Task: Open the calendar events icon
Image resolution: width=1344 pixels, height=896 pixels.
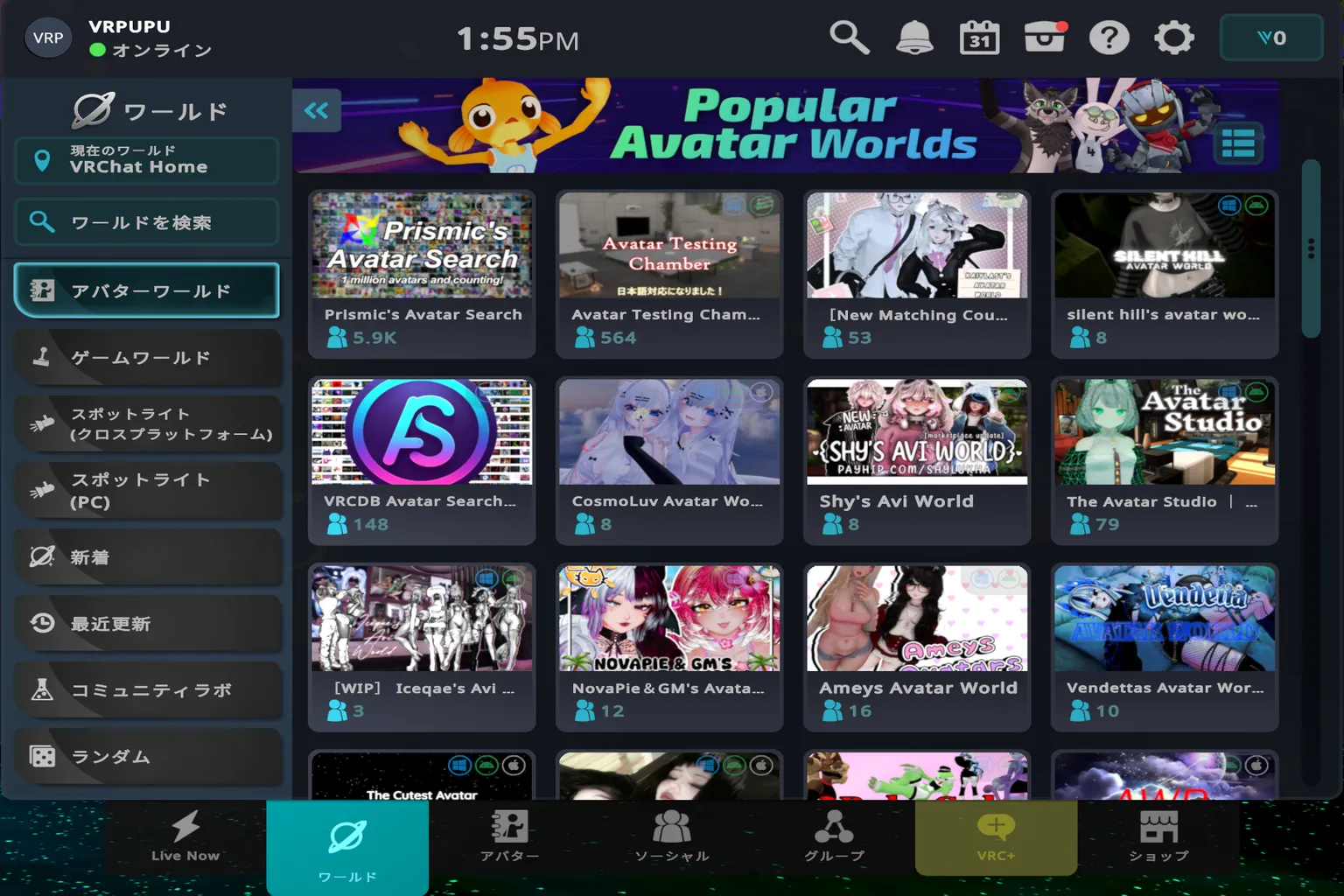Action: pos(979,38)
